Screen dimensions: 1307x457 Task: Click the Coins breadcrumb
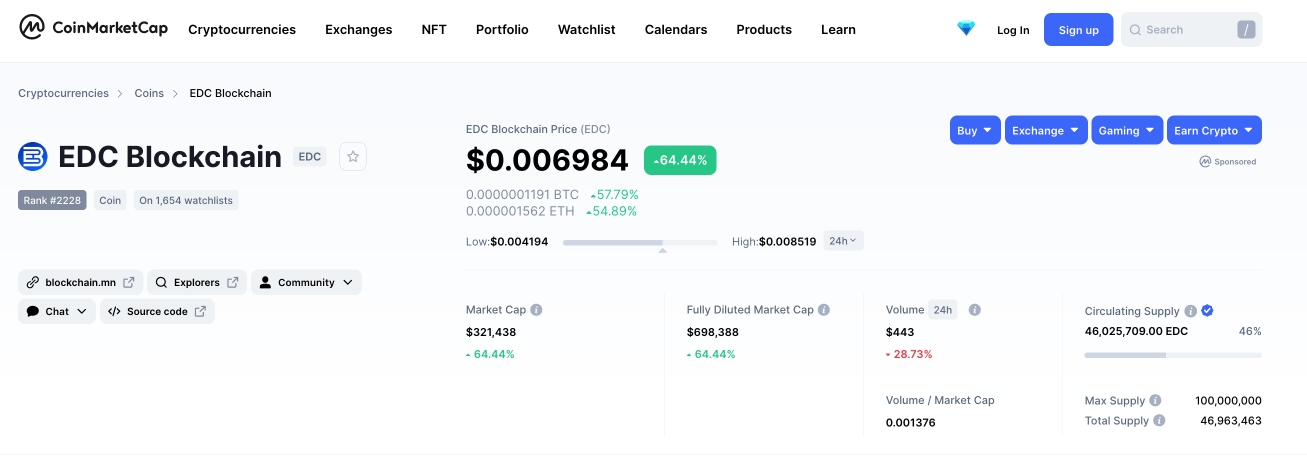click(149, 93)
